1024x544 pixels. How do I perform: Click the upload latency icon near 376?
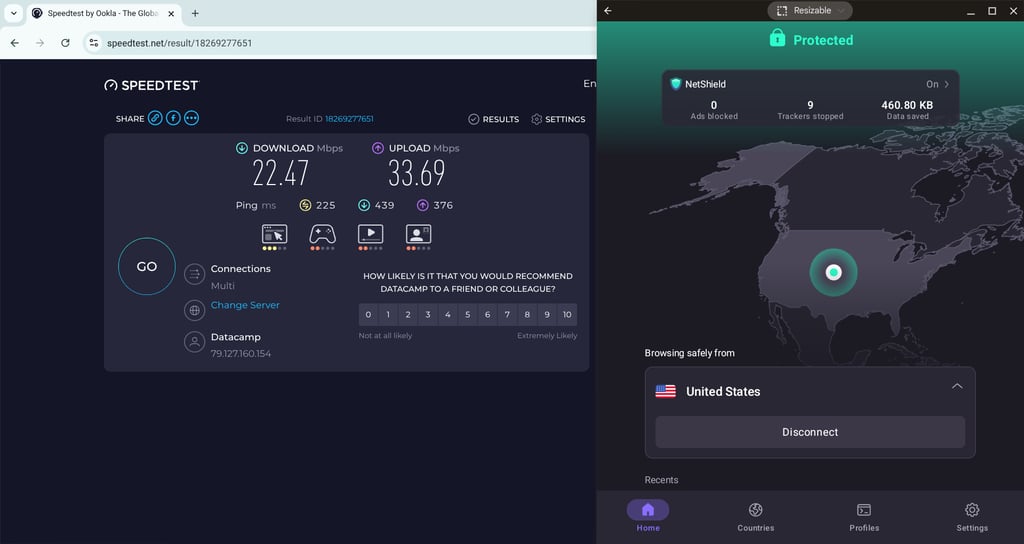coord(423,205)
